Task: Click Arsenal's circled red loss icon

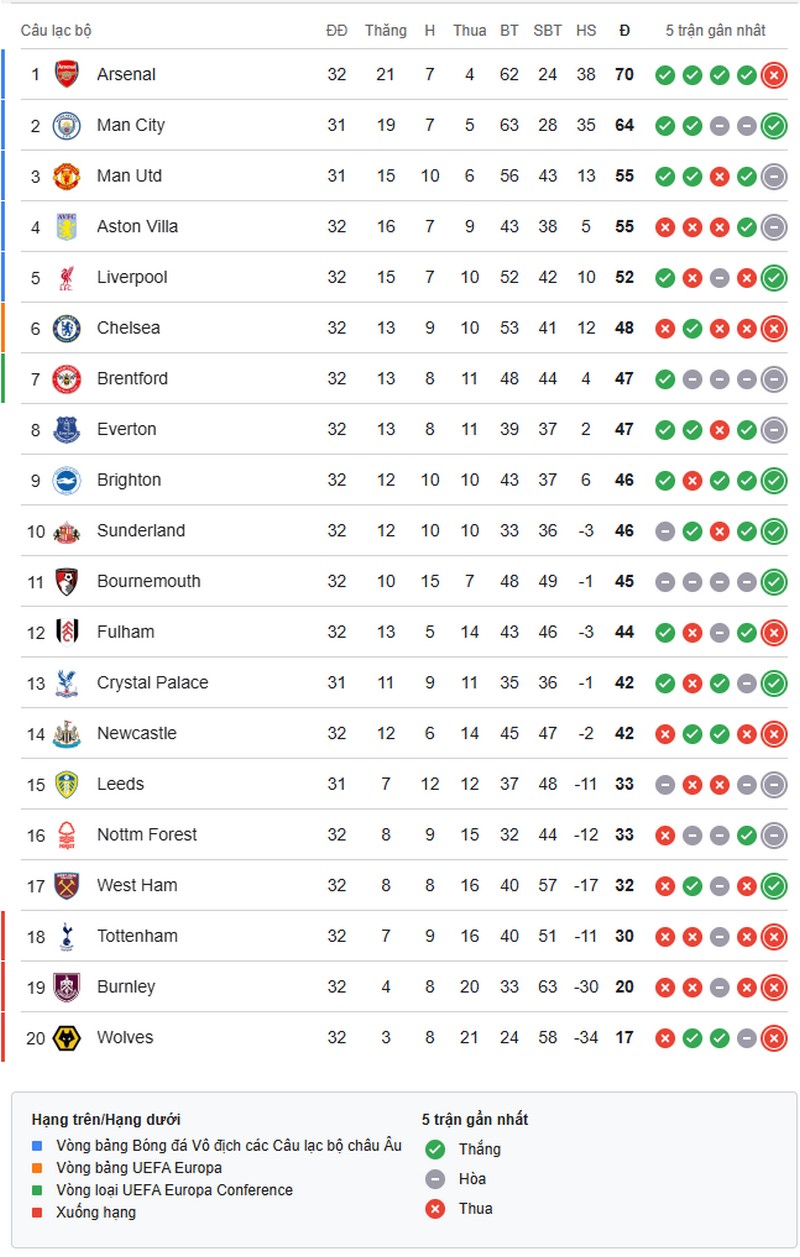Action: [x=773, y=75]
